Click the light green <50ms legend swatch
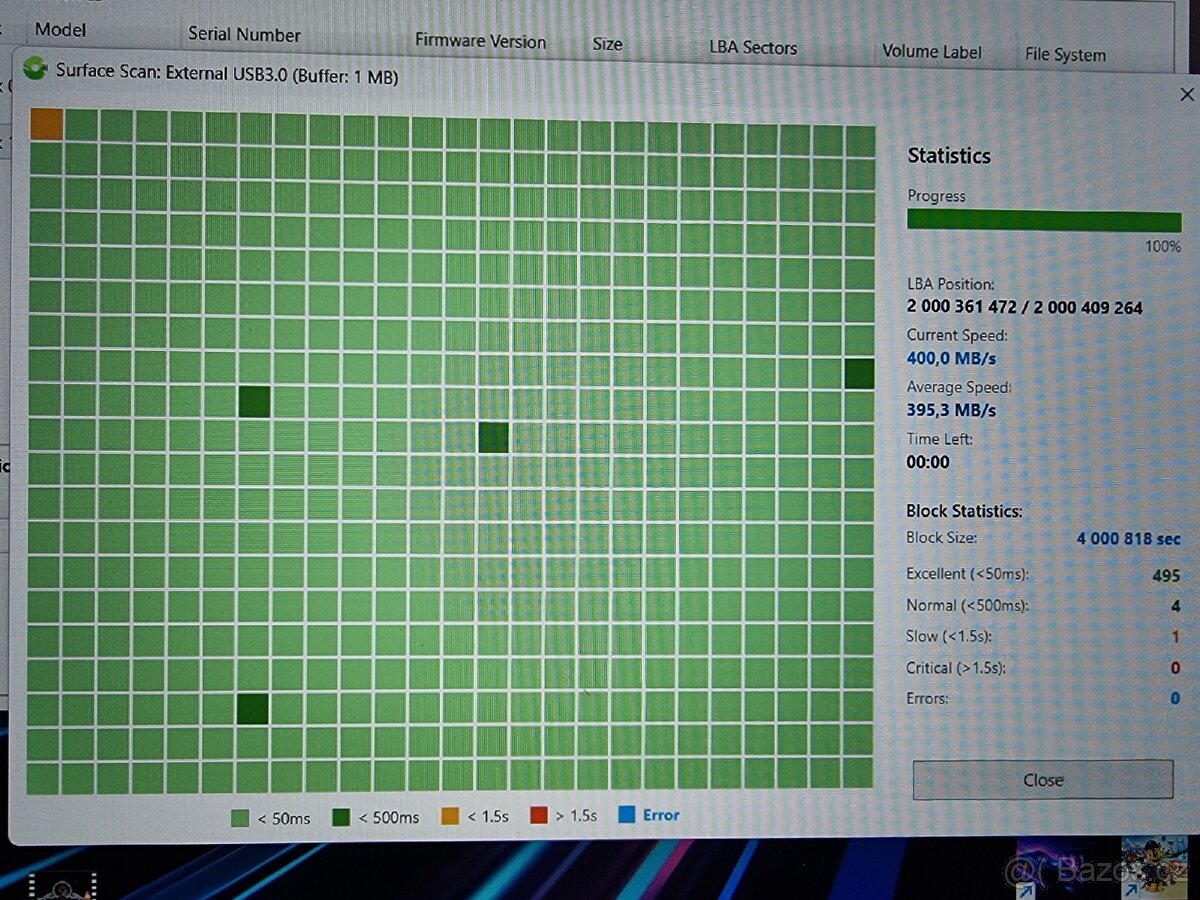The width and height of the screenshot is (1200, 900). coord(240,818)
